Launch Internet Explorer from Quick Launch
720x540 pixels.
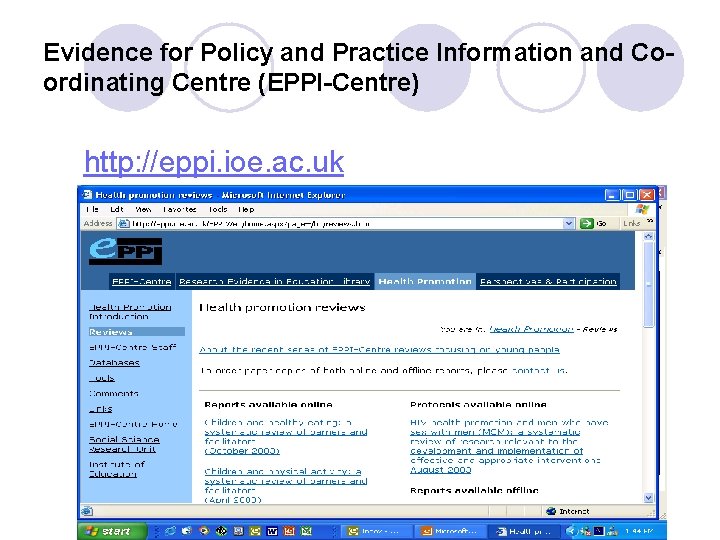170,531
